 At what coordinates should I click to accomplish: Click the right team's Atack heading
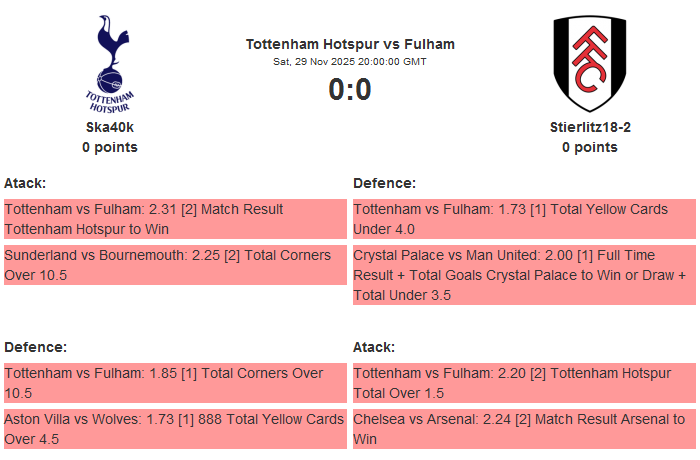[374, 347]
